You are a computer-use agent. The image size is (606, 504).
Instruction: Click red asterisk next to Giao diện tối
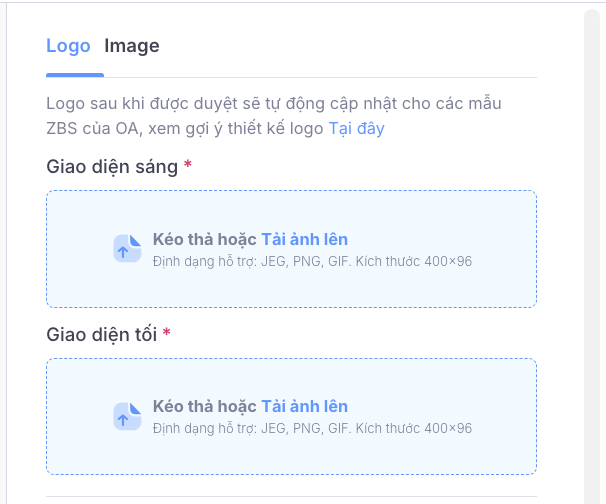[x=167, y=334]
